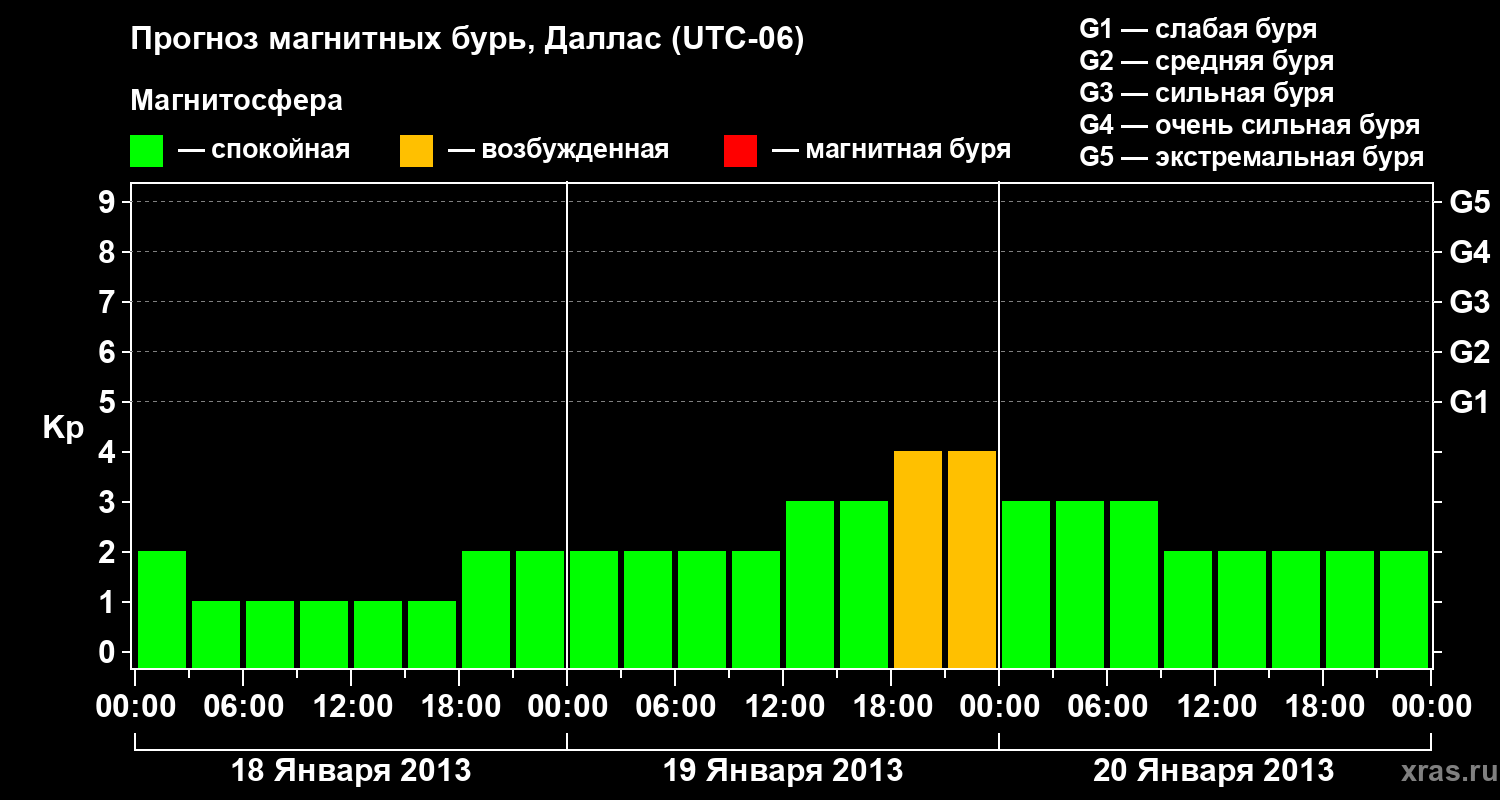Click the green 'спокойная' legend swatch
This screenshot has width=1500, height=800.
point(147,151)
